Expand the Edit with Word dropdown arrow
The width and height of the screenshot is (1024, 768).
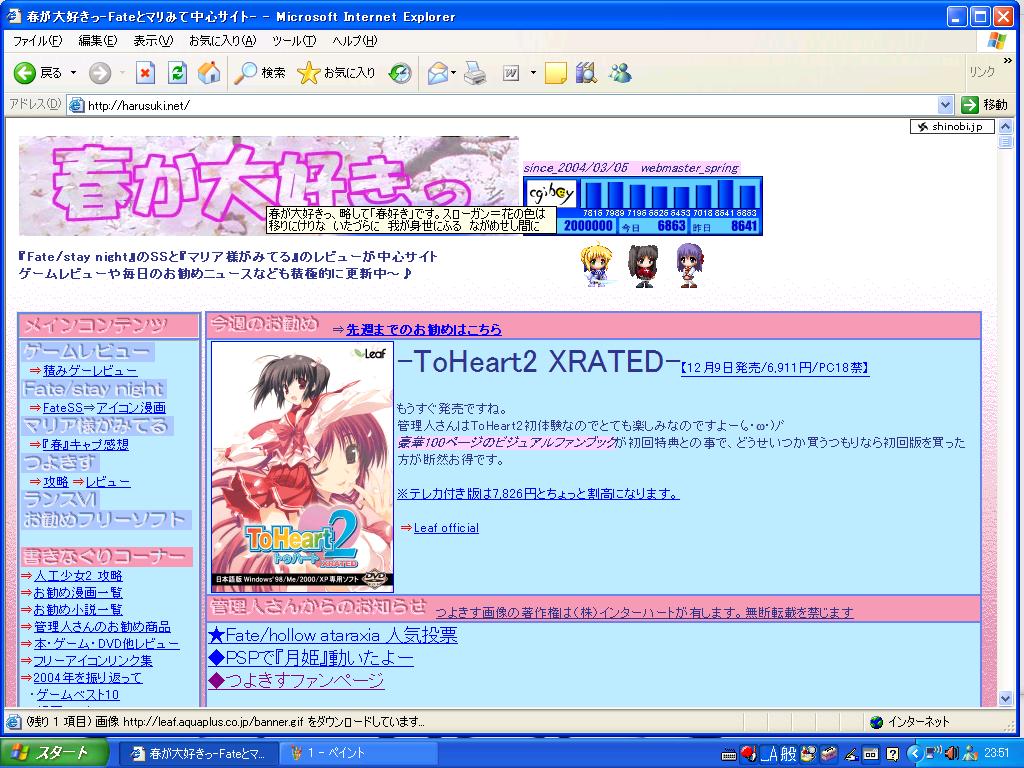[533, 72]
